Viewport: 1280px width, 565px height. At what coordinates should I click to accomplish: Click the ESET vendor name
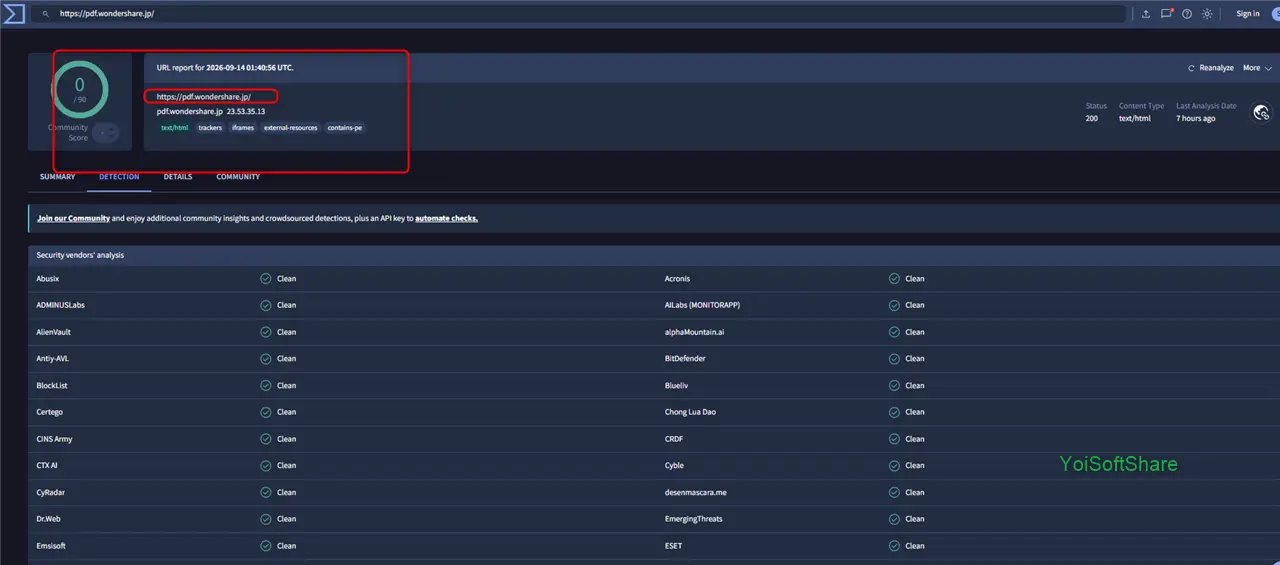click(x=673, y=546)
